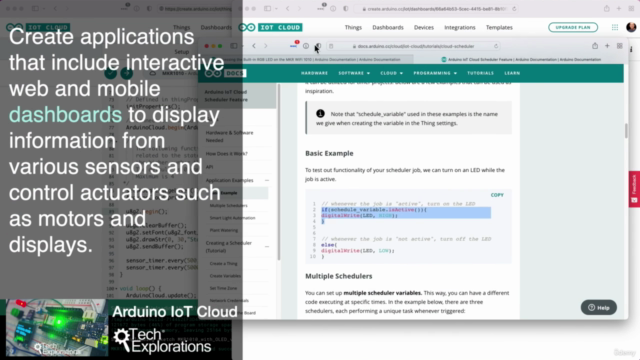Viewport: 640px width, 360px height.
Task: Click info icon in schedule_variable note
Action: point(320,114)
